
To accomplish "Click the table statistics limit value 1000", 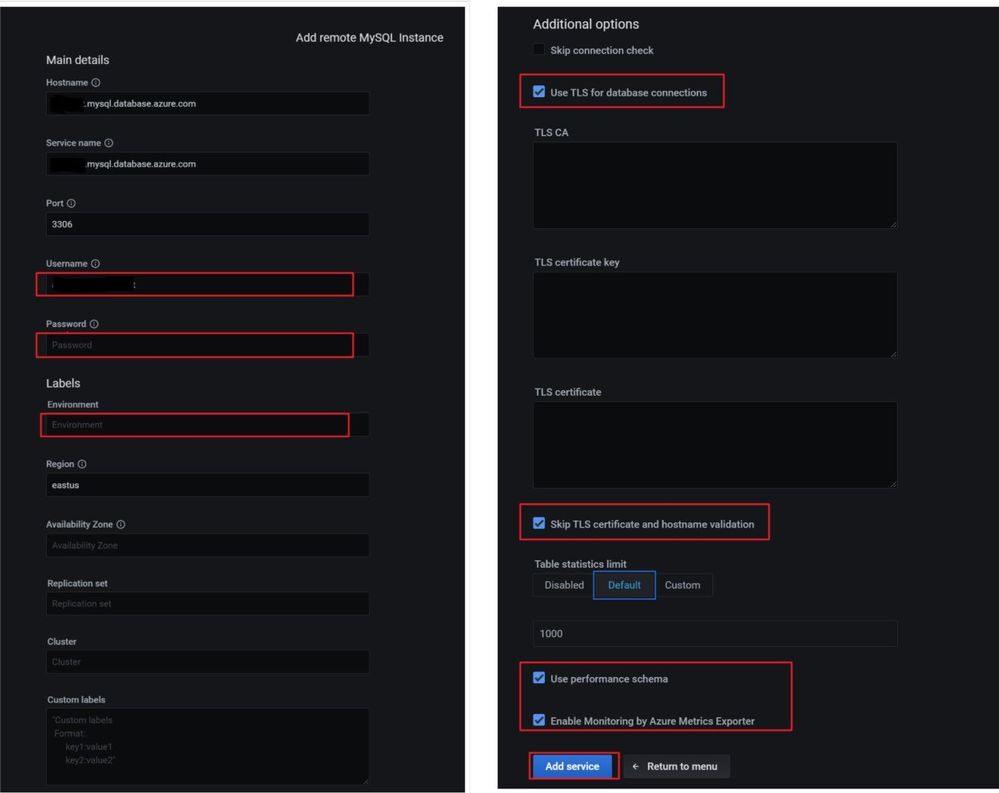I will (715, 634).
